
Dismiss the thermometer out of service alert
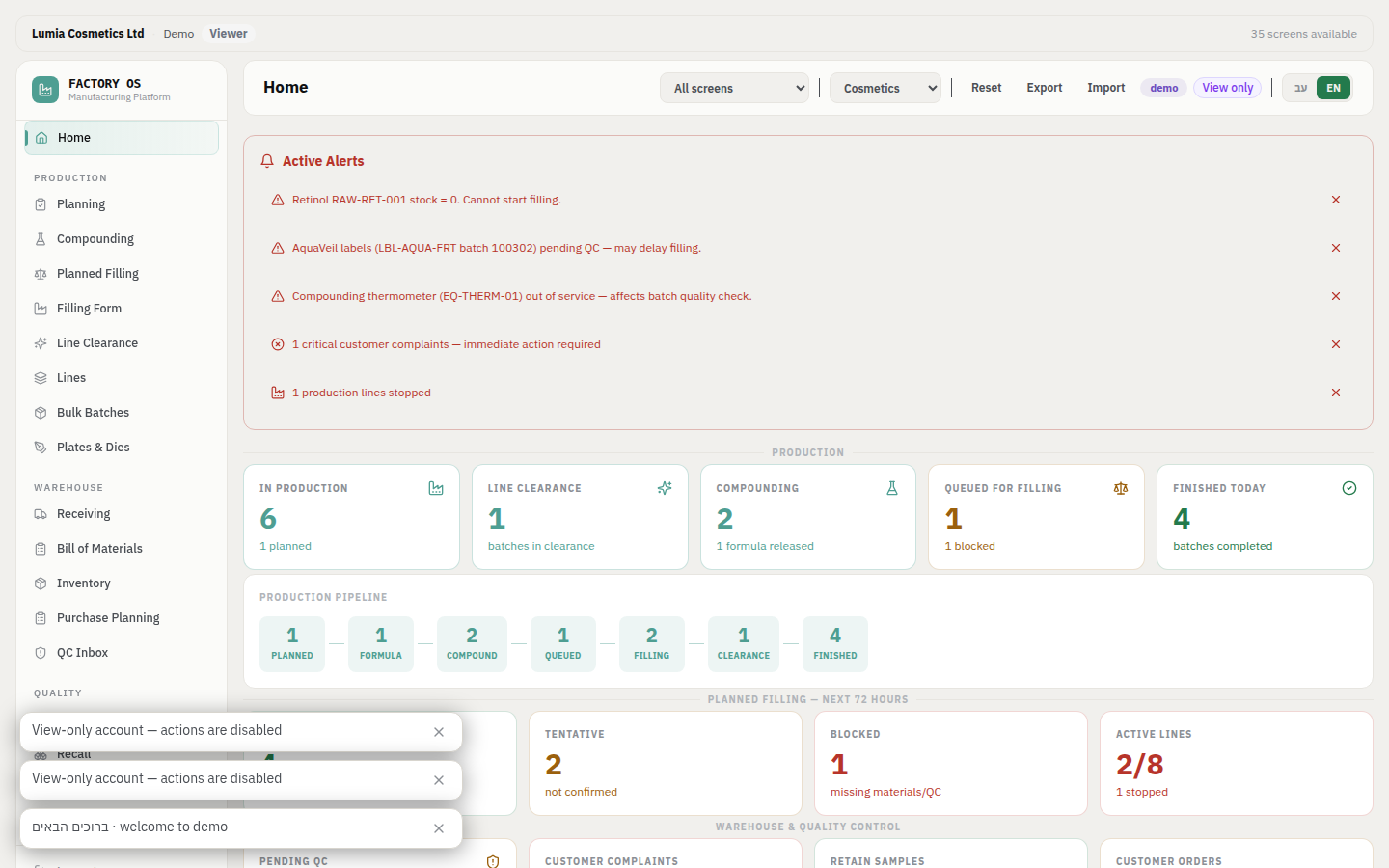coord(1336,296)
